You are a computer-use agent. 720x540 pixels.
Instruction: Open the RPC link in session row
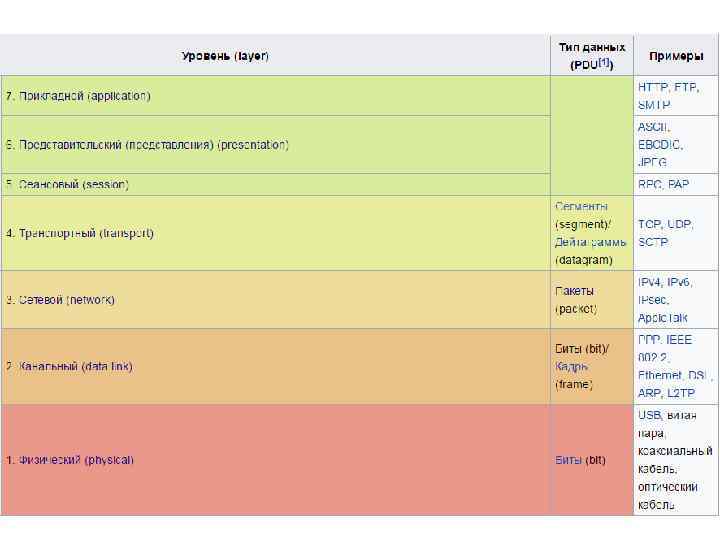click(x=650, y=185)
